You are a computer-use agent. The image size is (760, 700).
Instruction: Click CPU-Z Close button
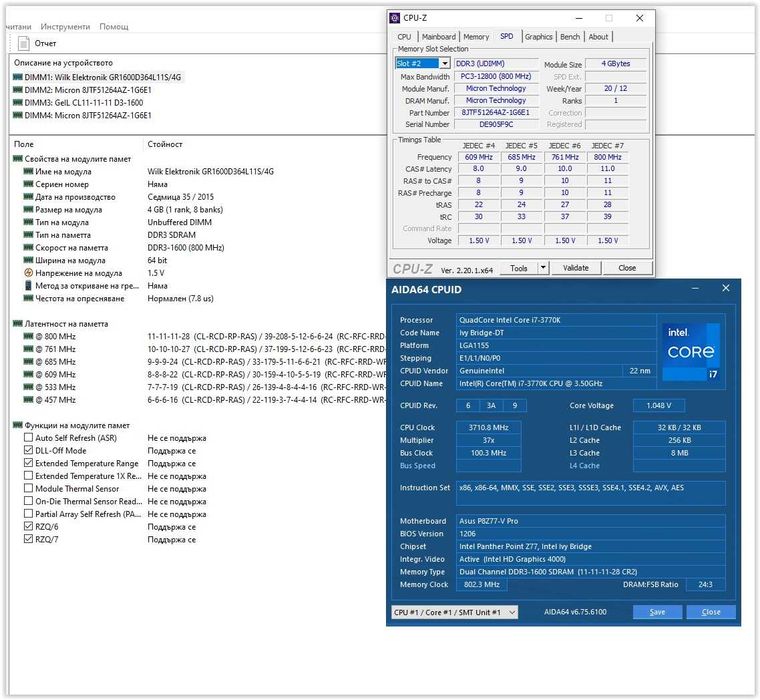627,268
